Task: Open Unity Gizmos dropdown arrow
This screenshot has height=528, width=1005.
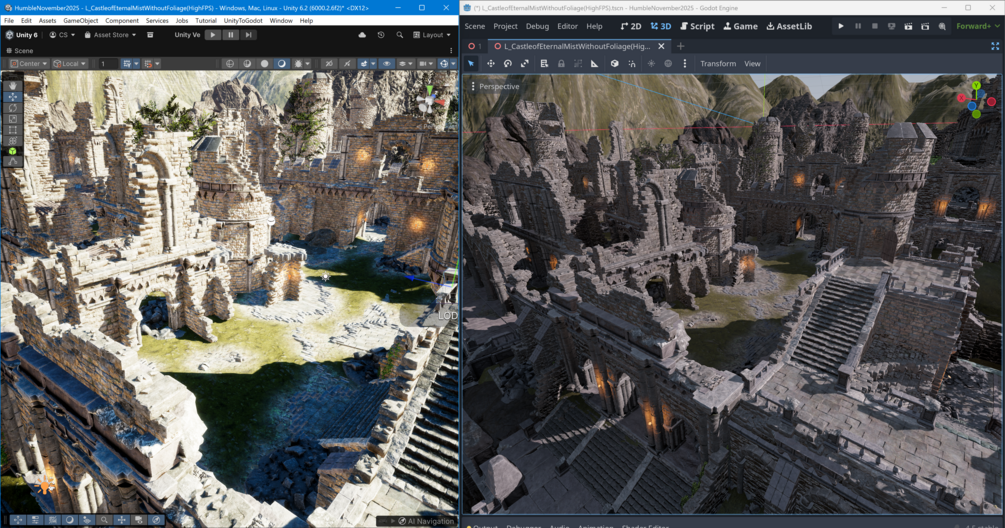Action: click(x=453, y=63)
